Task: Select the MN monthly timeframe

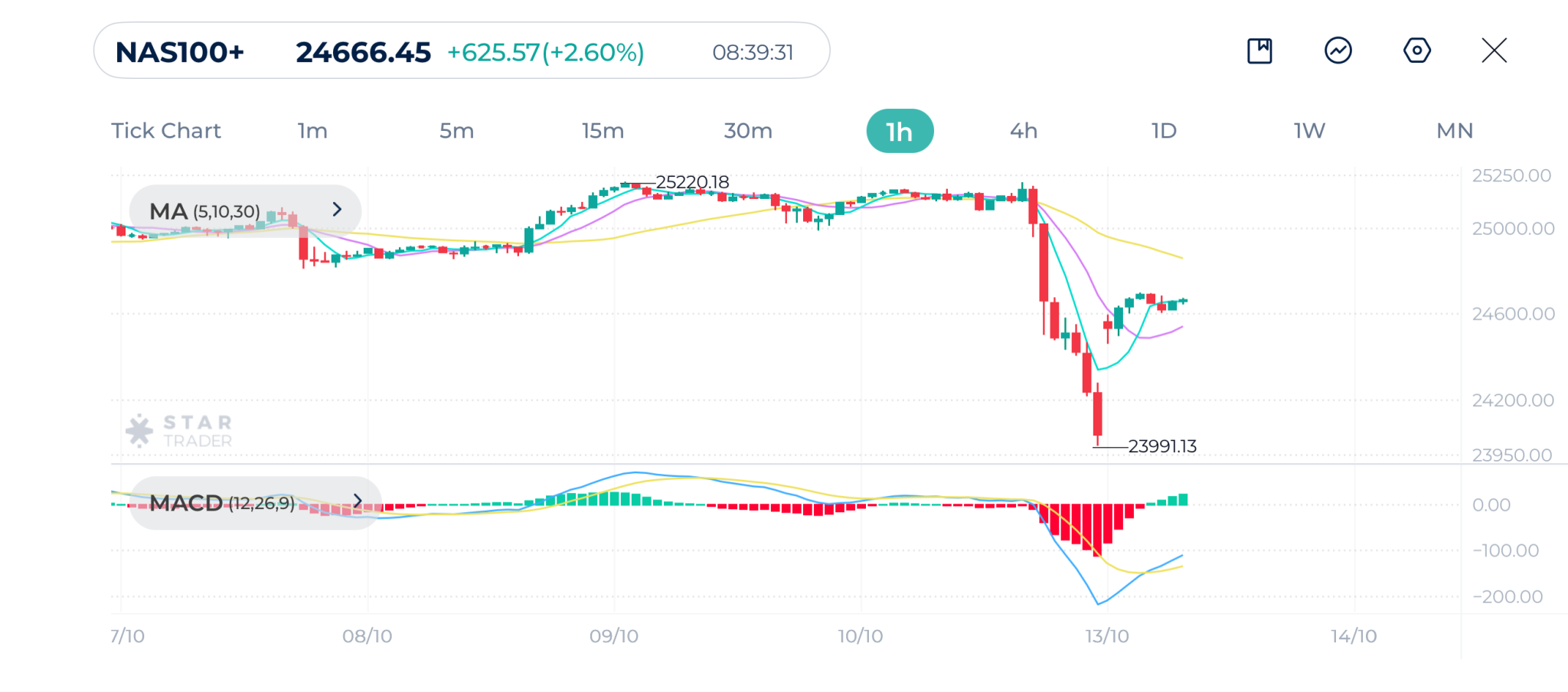Action: 1455,131
